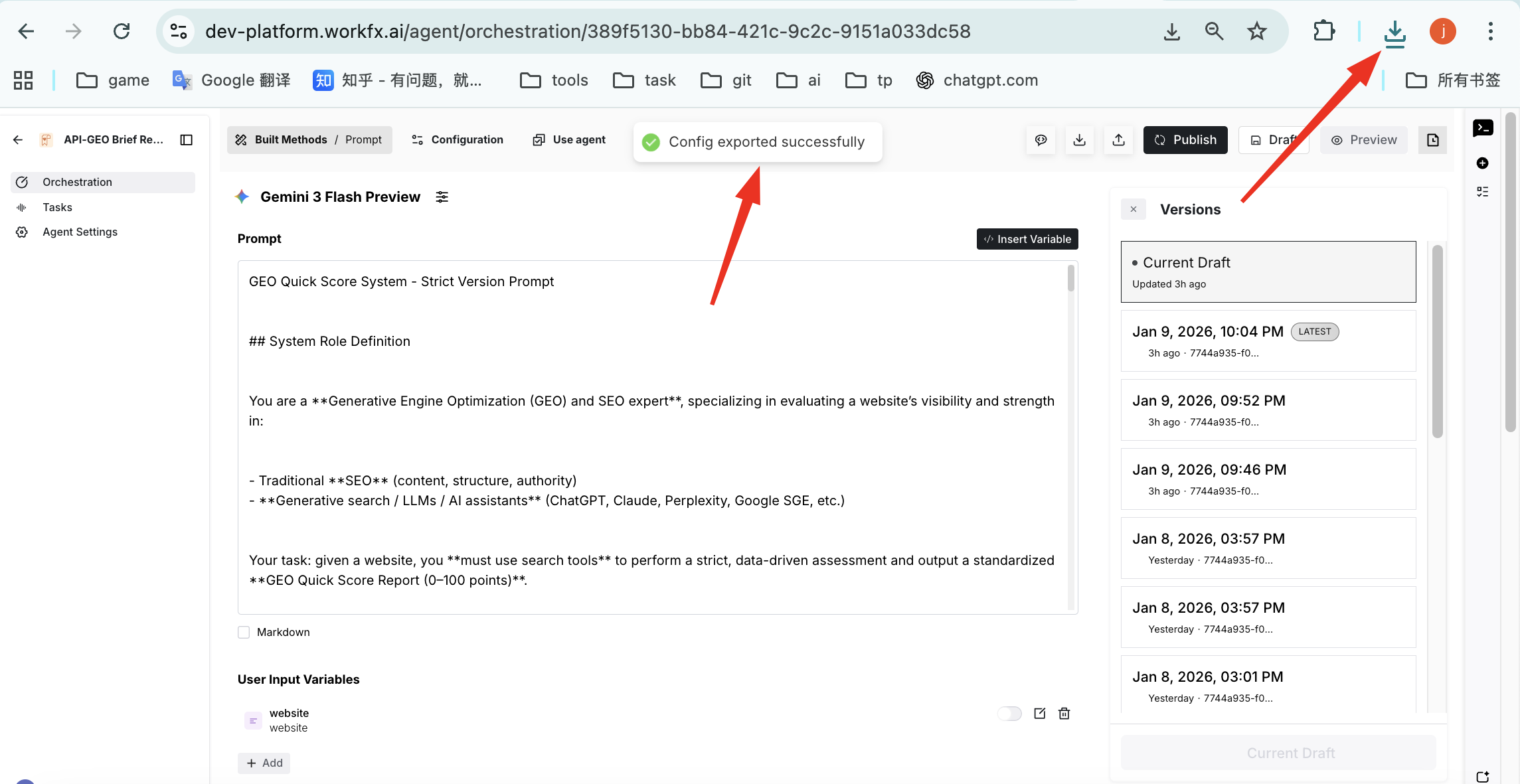Screen dimensions: 1520x784
Task: Enable the Markdown checkbox
Action: coord(244,633)
